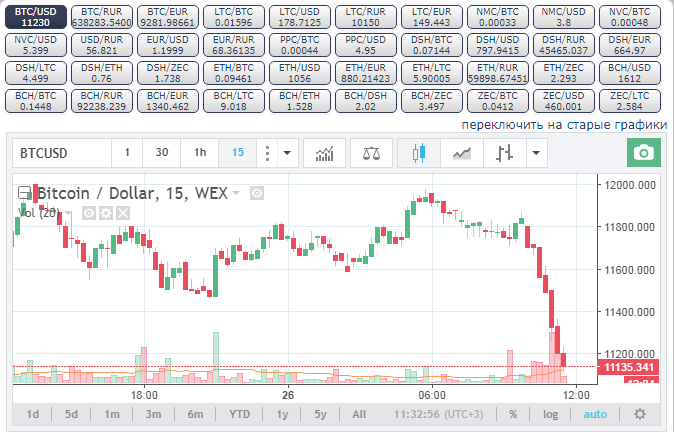Image resolution: width=674 pixels, height=432 pixels.
Task: Select the Candles chart style icon
Action: coord(419,153)
